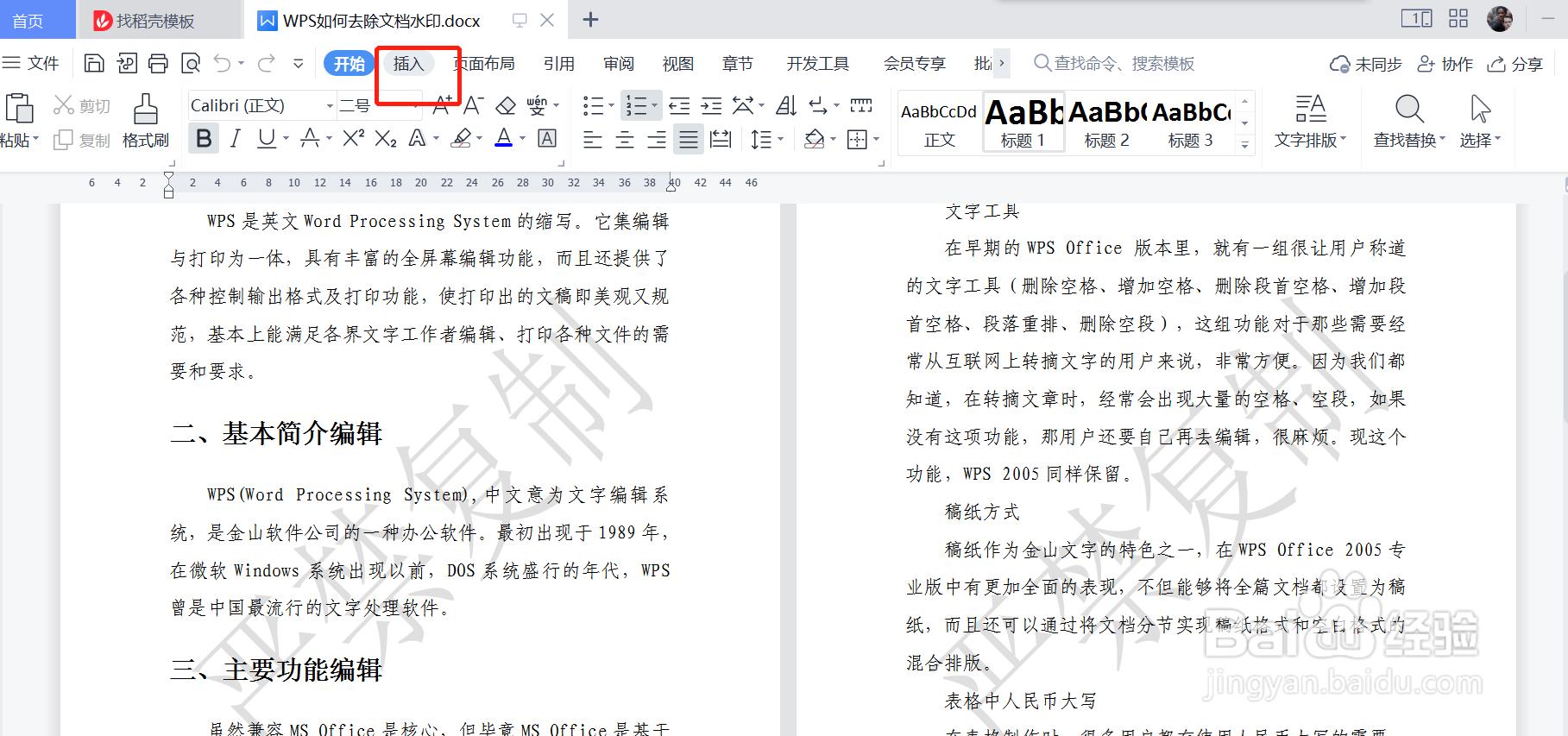Click the text effects outlined A icon
1568x736 pixels.
pos(417,138)
